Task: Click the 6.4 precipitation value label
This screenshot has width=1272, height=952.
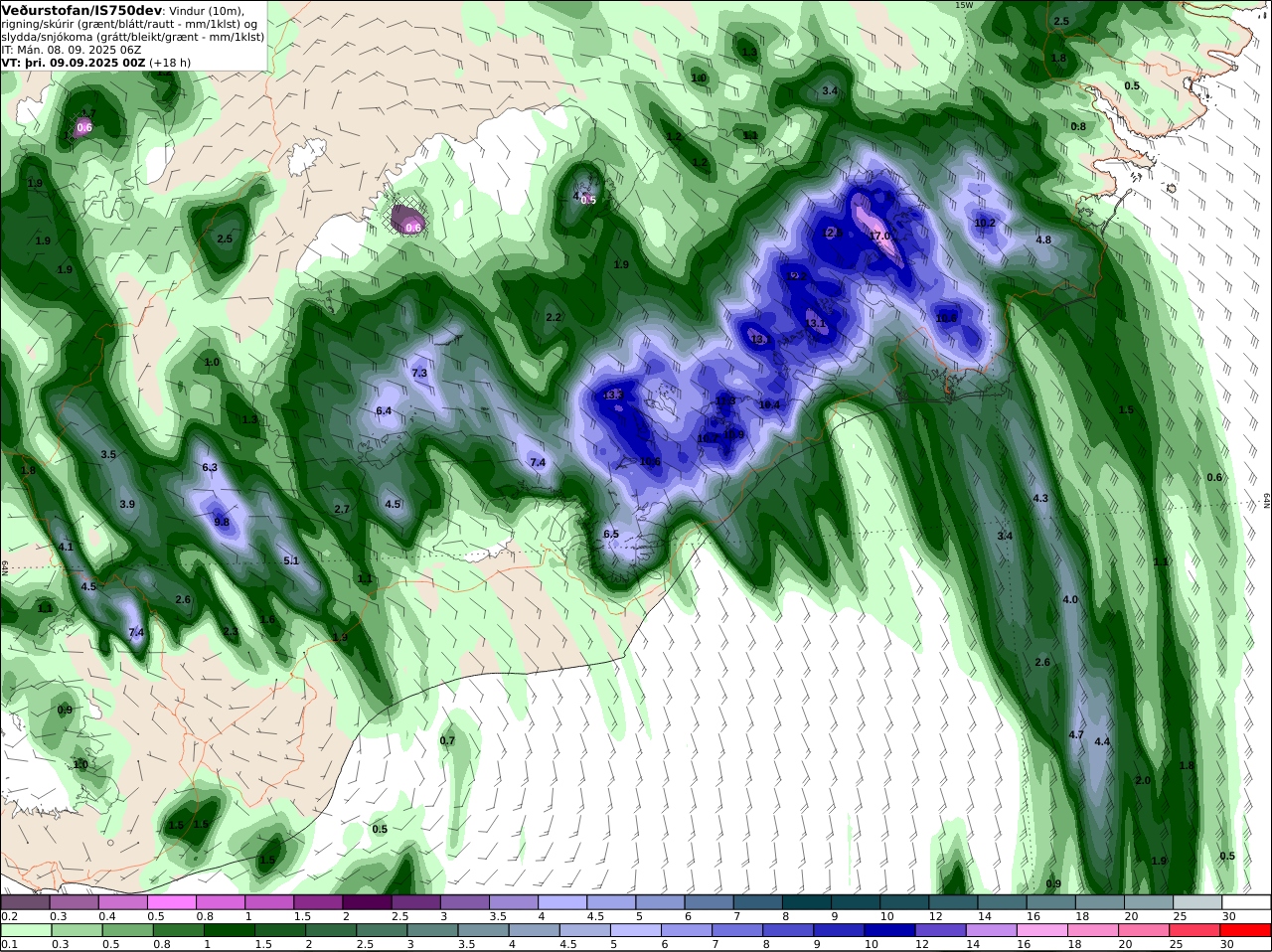Action: [384, 410]
